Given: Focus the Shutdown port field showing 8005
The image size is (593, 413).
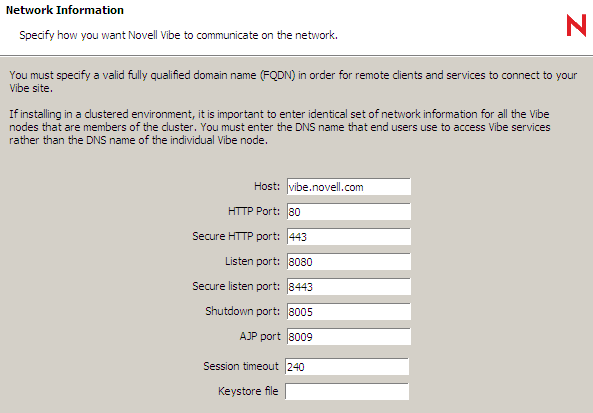Looking at the screenshot, I should pos(349,311).
